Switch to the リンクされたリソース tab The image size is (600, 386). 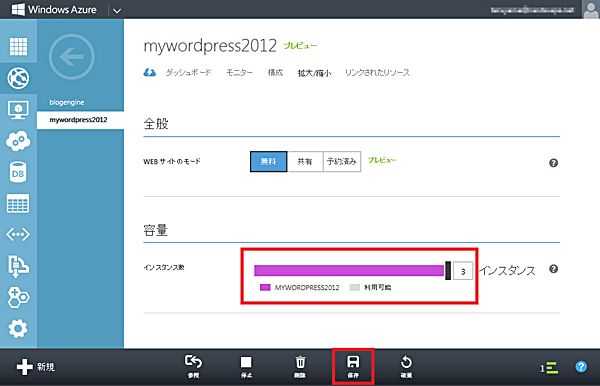pos(377,72)
